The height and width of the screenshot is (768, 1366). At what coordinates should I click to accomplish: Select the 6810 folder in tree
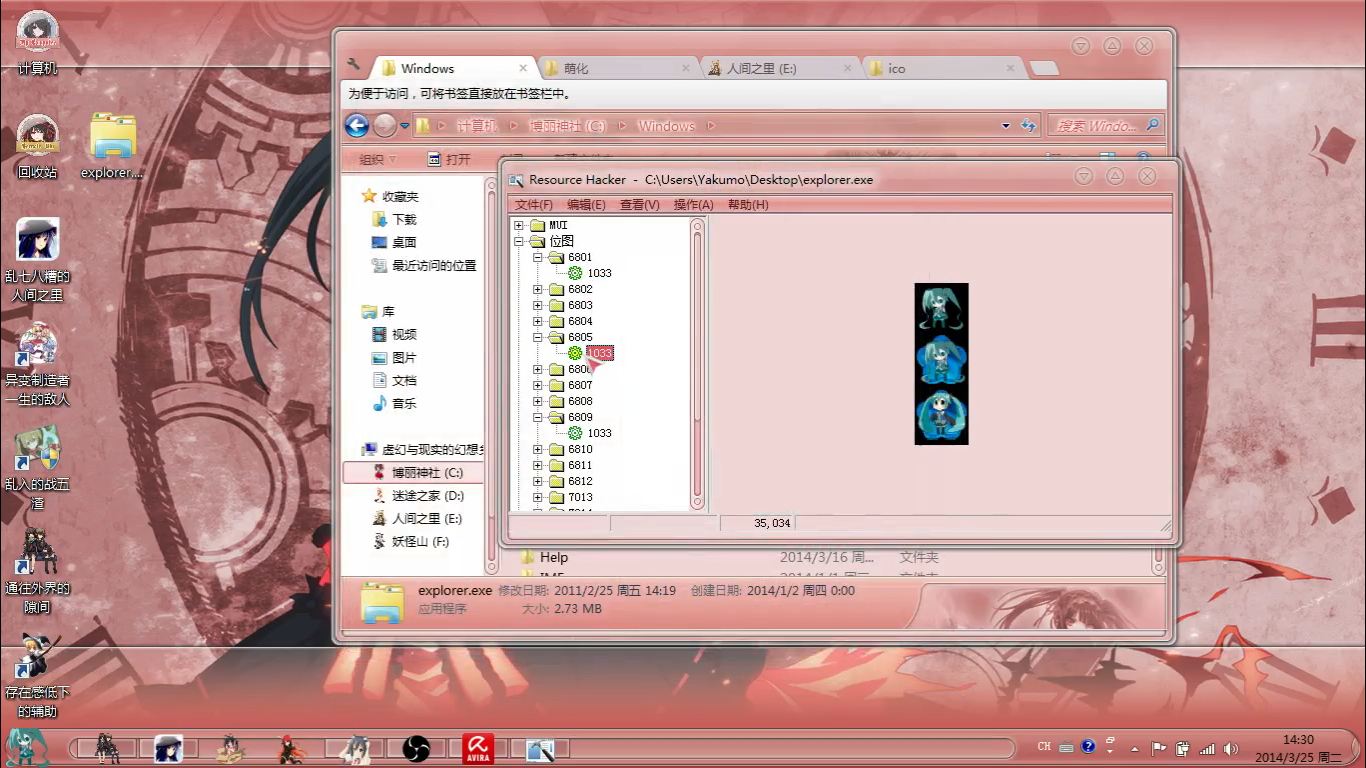click(x=580, y=449)
